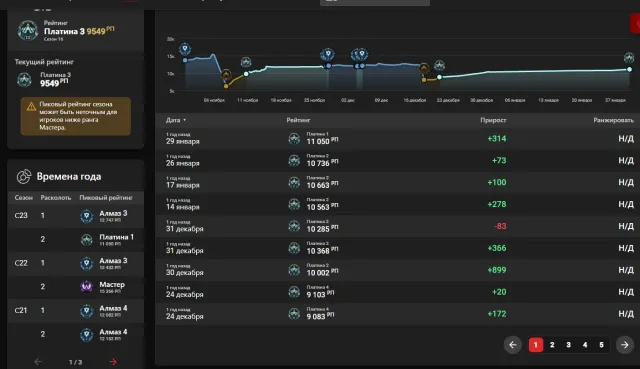Click the +366 growth value
Image resolution: width=640 pixels, height=369 pixels.
click(497, 248)
